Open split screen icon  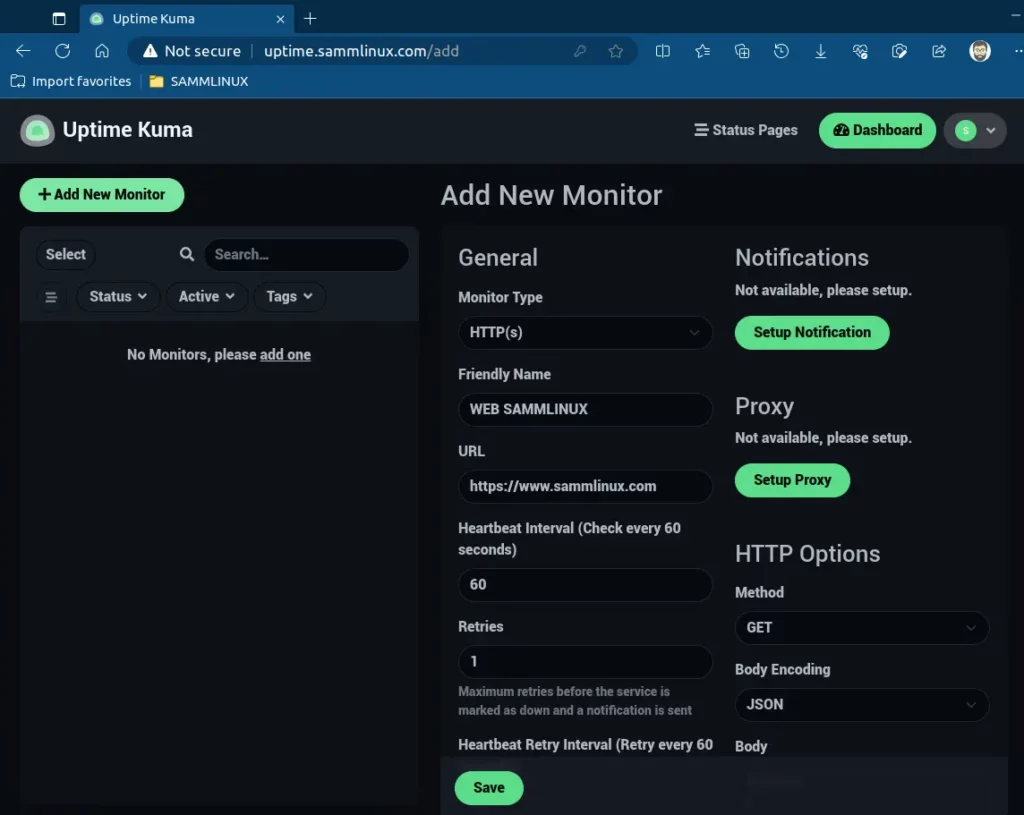663,51
